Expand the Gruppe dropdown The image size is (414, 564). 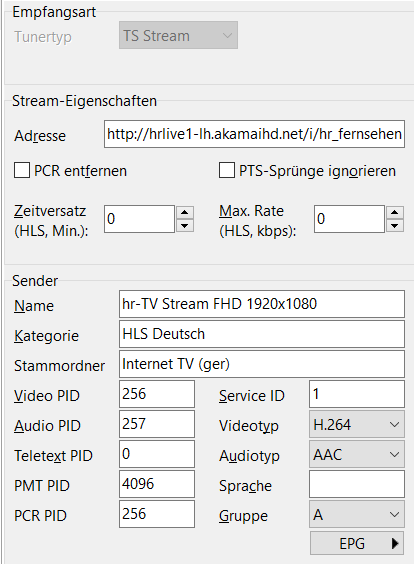(357, 514)
